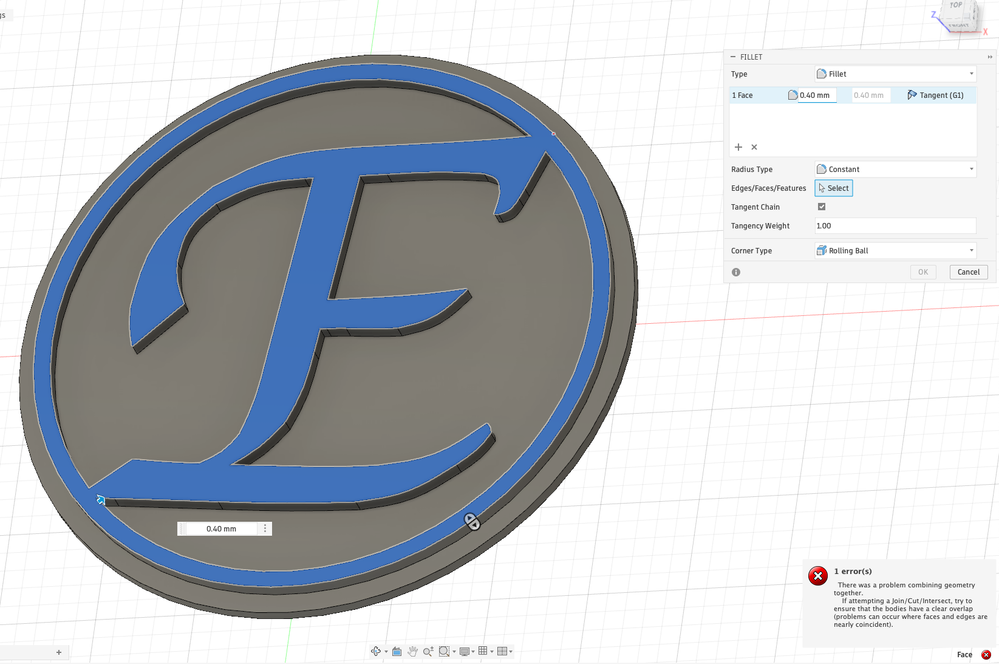The image size is (999, 664).
Task: Click the disabled OK button
Action: pyautogui.click(x=923, y=272)
